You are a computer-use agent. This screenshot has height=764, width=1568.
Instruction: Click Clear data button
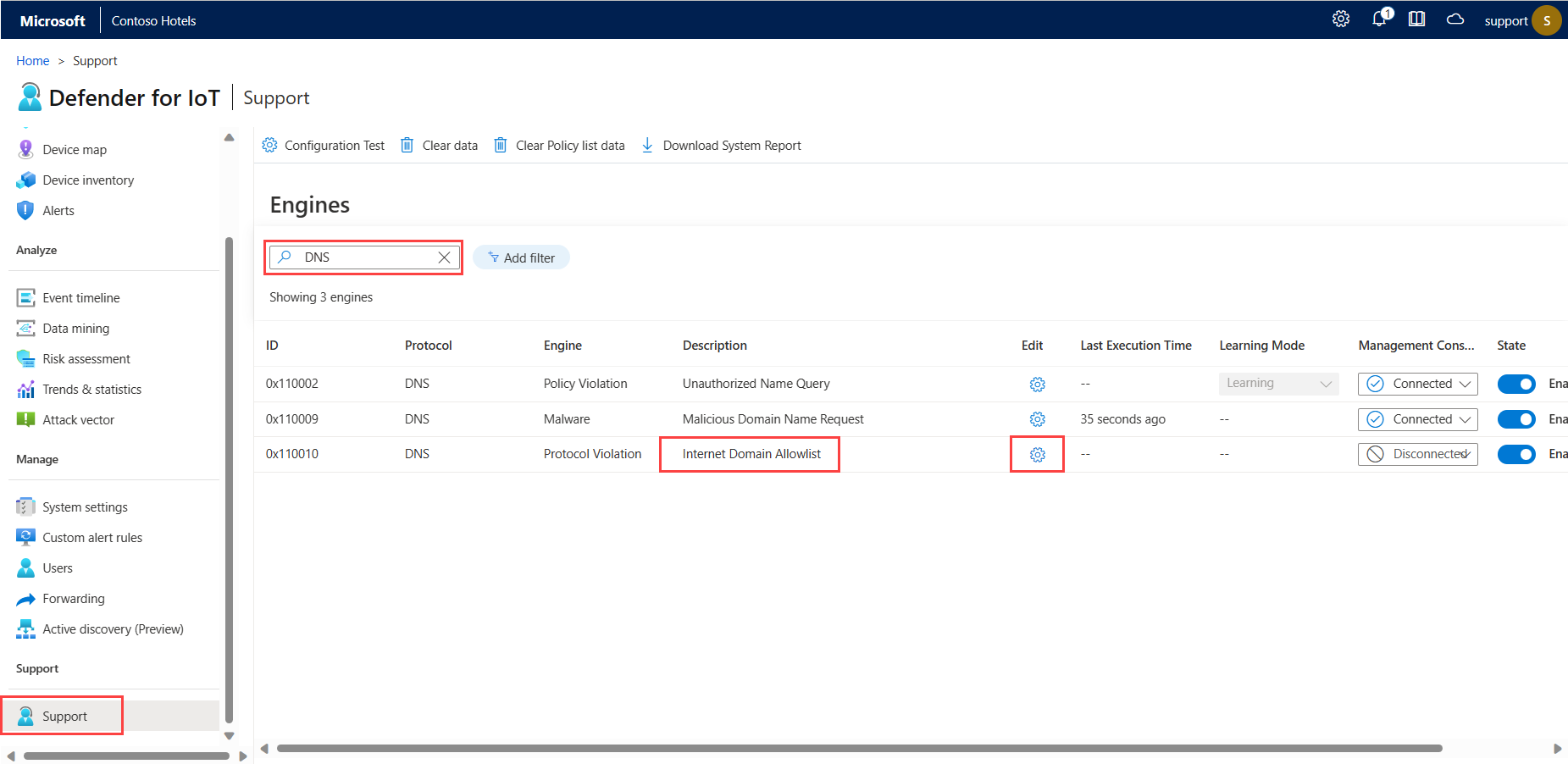pyautogui.click(x=439, y=145)
